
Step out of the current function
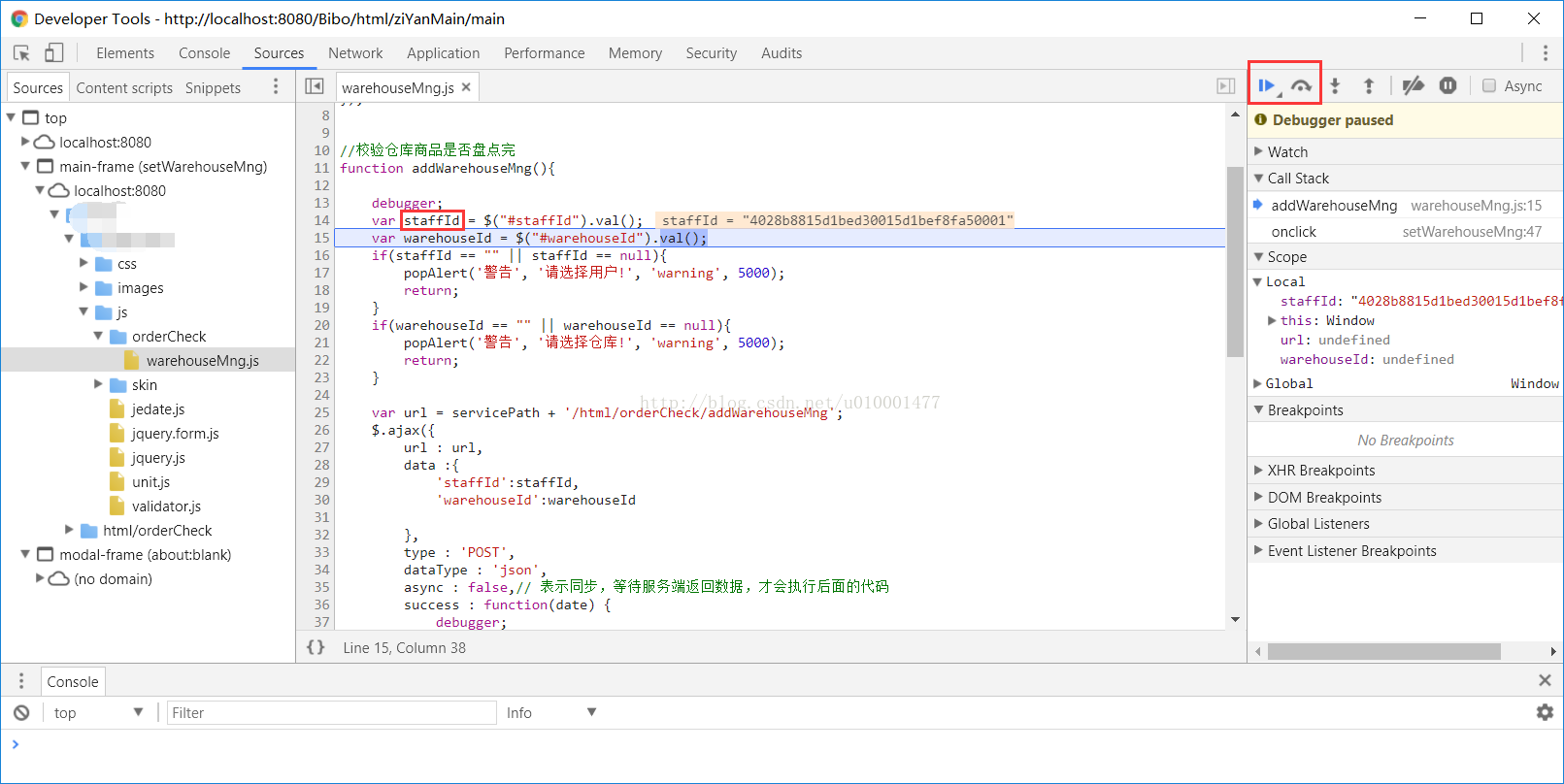1369,86
